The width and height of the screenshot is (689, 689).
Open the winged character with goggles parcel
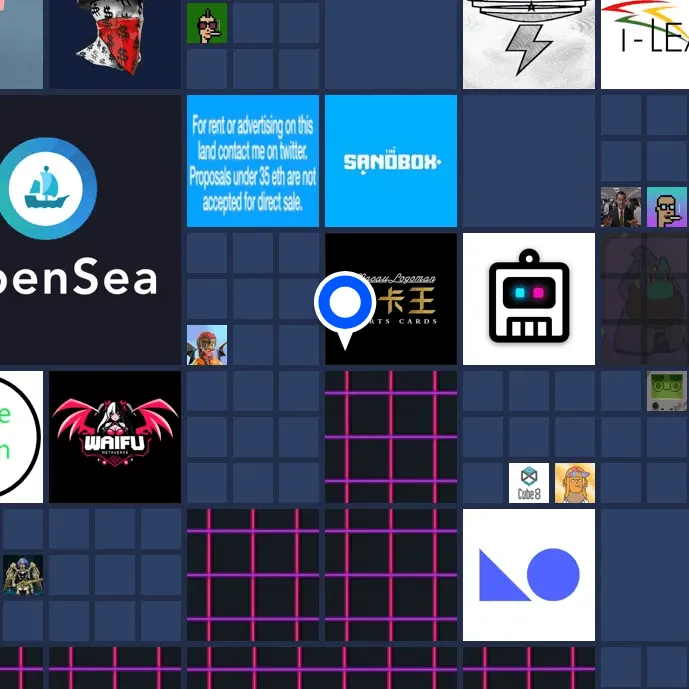coord(207,345)
